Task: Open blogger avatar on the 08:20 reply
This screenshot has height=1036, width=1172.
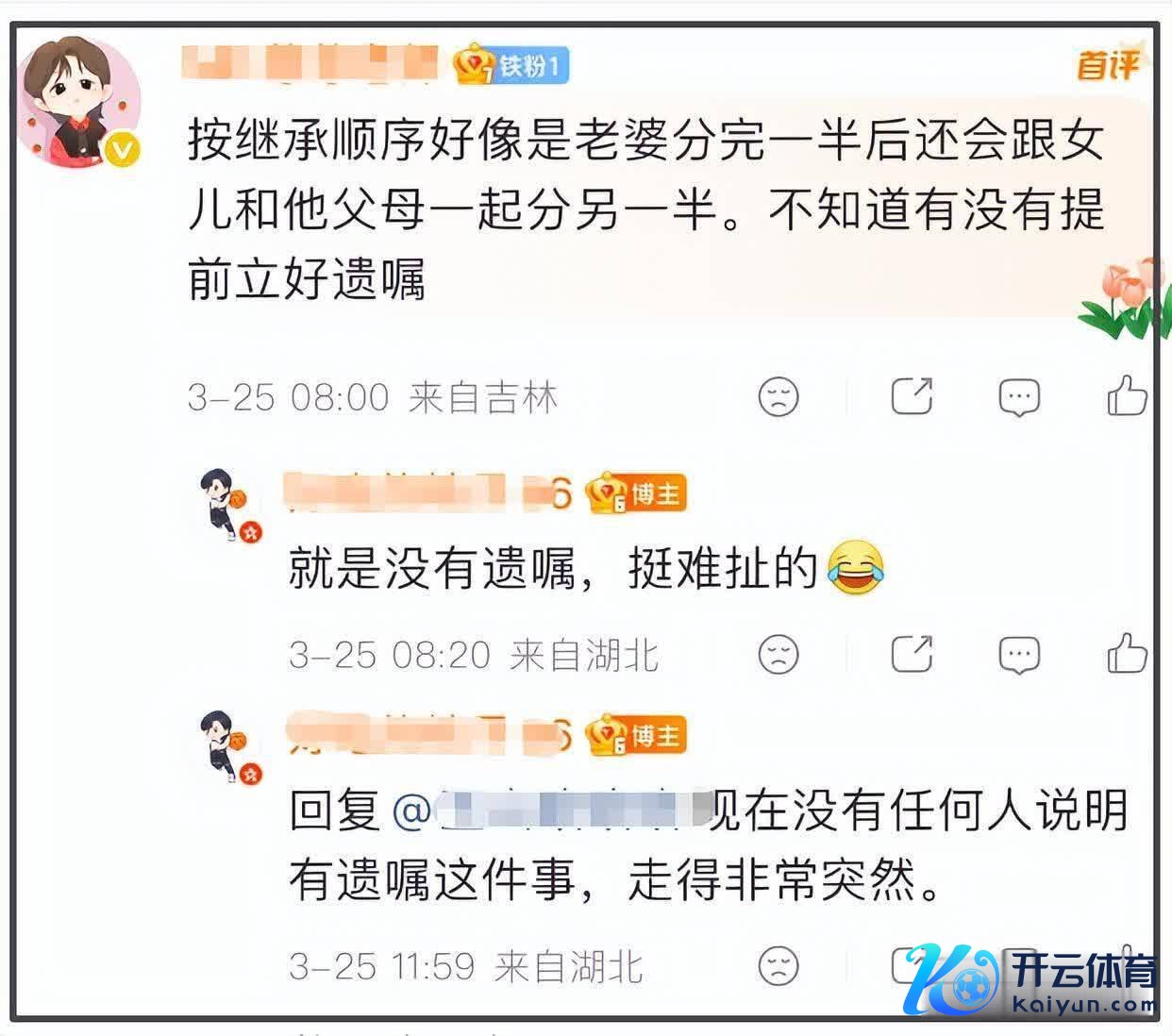Action: pyautogui.click(x=230, y=505)
